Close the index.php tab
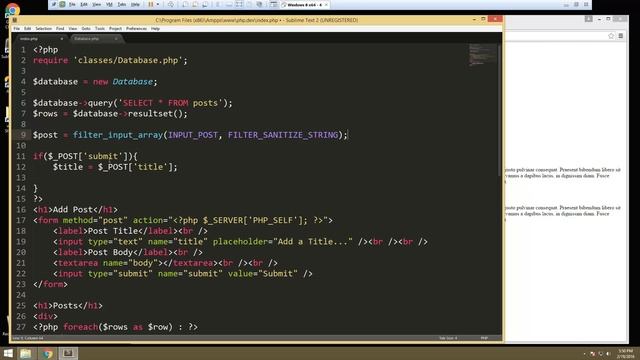 pyautogui.click(x=62, y=39)
